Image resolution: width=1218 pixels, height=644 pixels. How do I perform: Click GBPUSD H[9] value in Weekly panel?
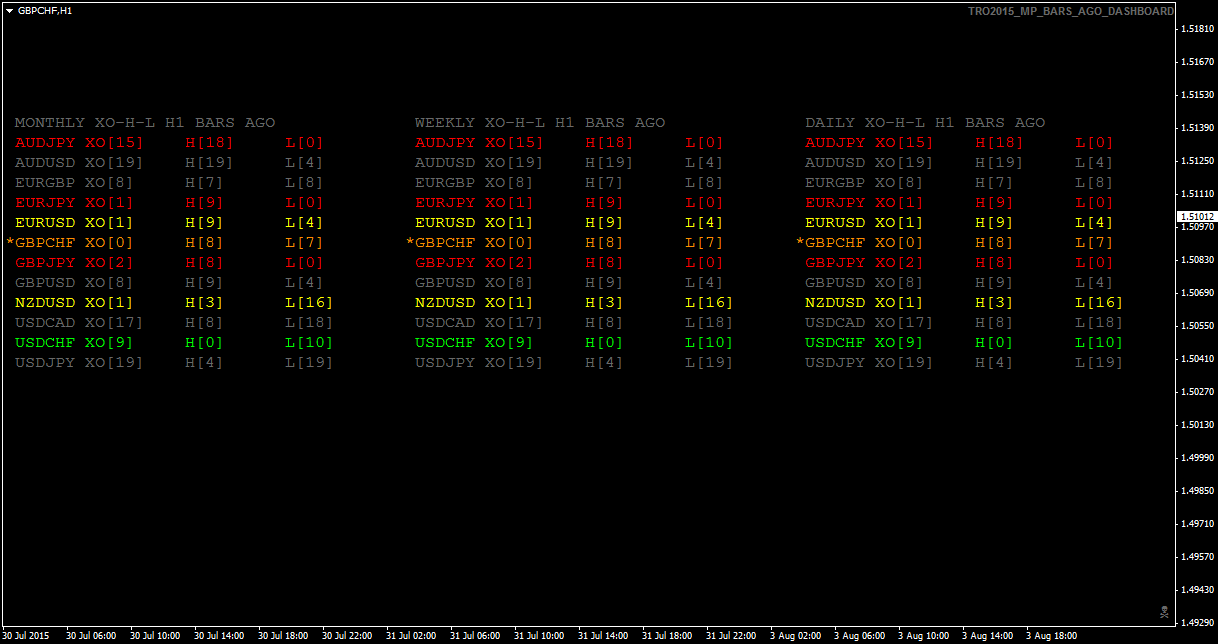point(604,283)
